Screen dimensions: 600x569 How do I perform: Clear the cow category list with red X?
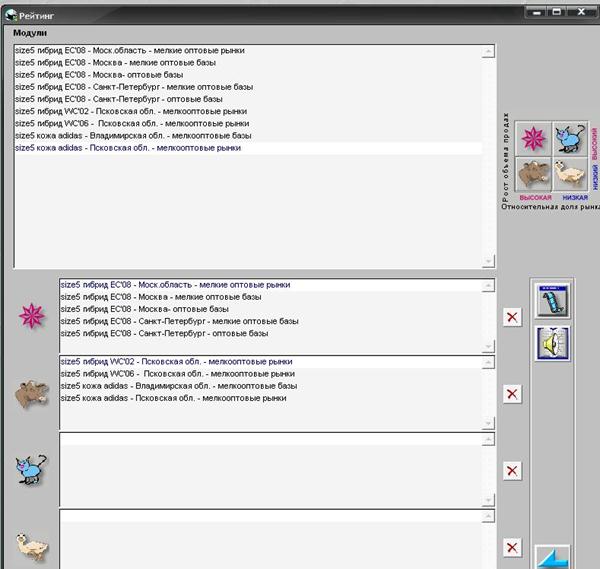coord(512,394)
